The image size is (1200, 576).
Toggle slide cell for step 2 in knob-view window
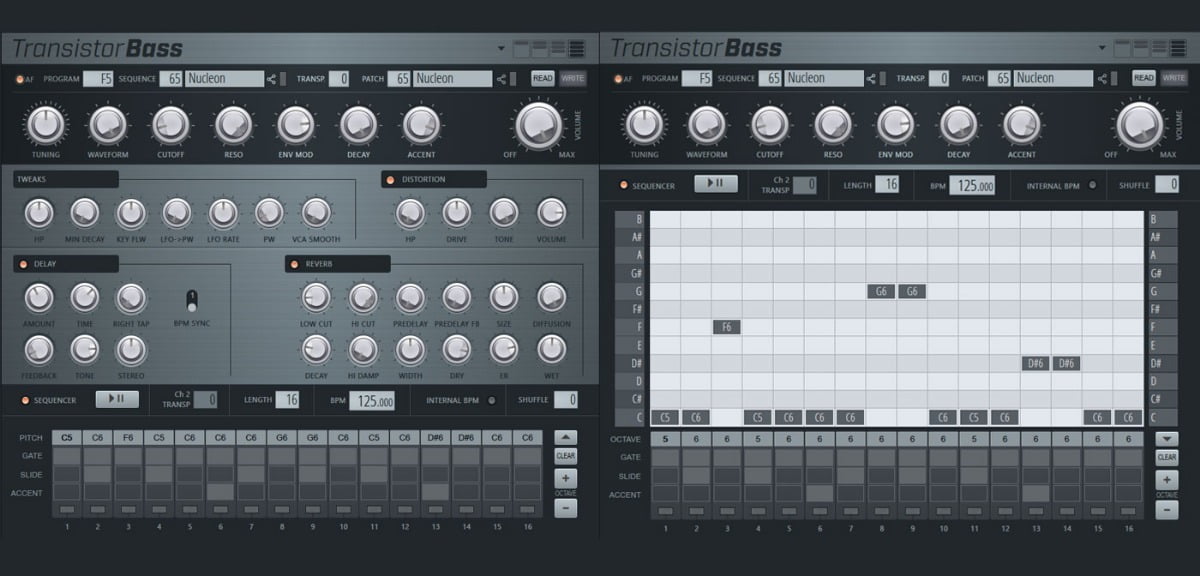coord(98,474)
